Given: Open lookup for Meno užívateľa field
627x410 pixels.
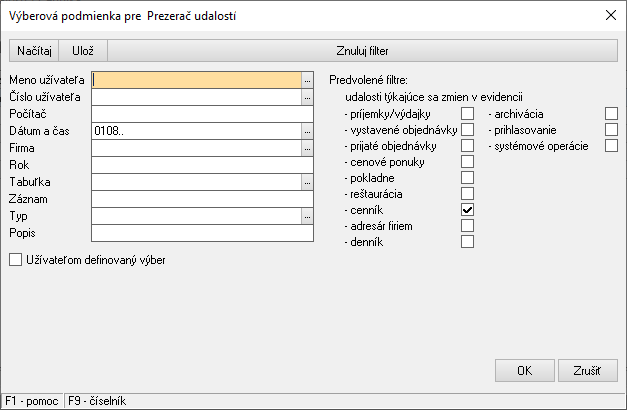Looking at the screenshot, I should (307, 79).
